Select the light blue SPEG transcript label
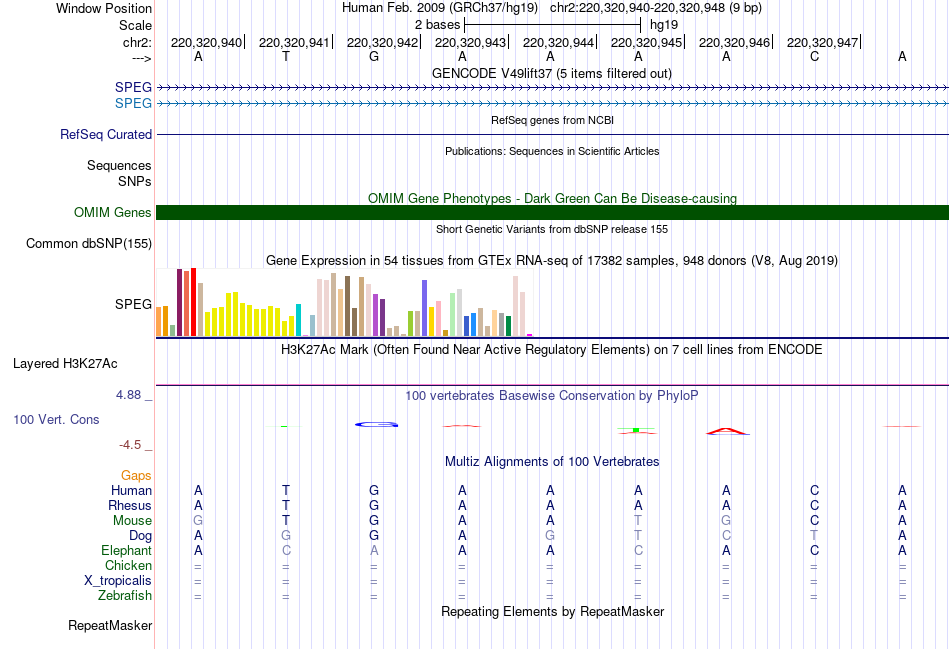Screen dimensions: 950x649 [133, 103]
